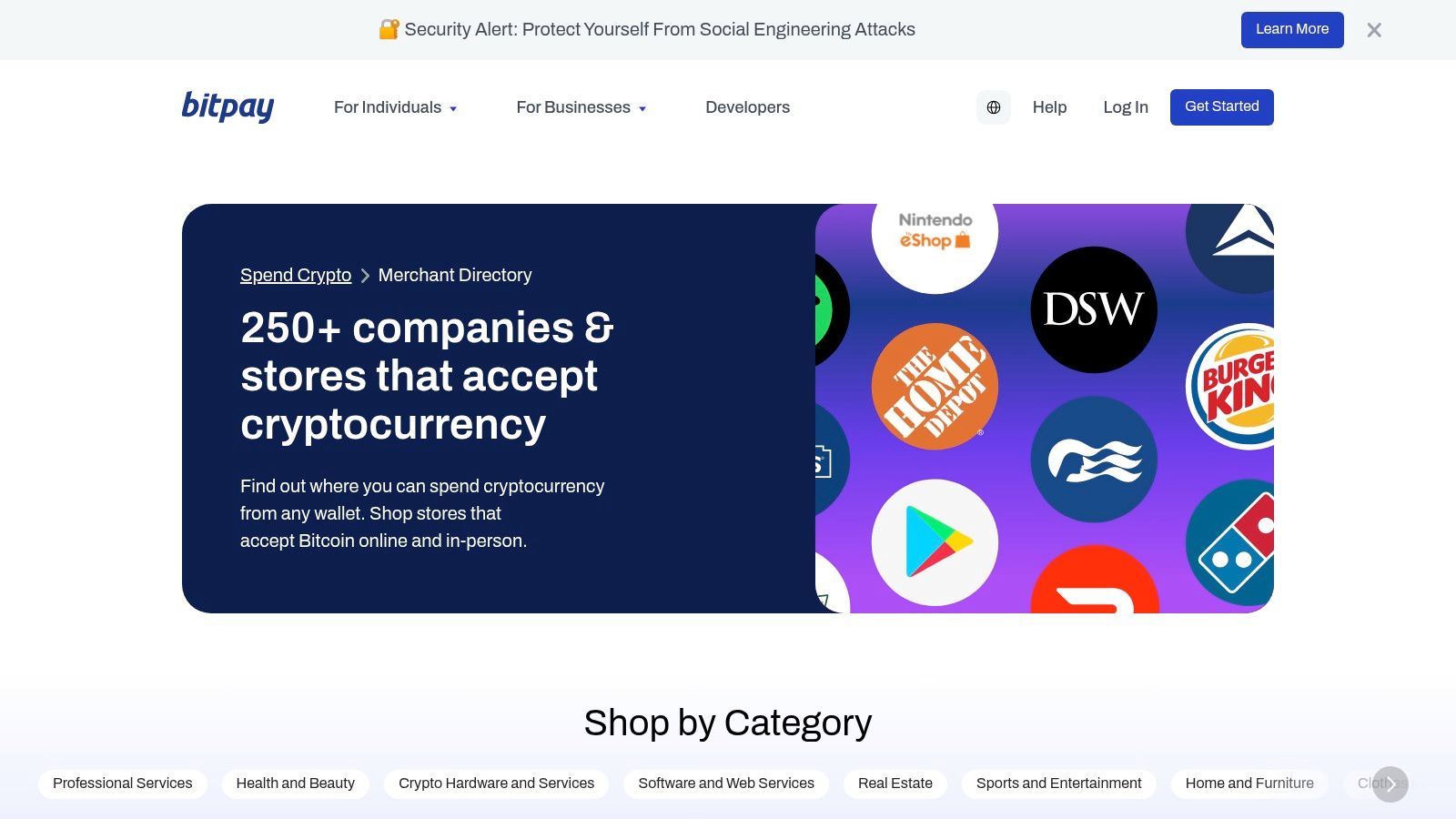
Task: Open the language globe selector
Action: coord(994,107)
